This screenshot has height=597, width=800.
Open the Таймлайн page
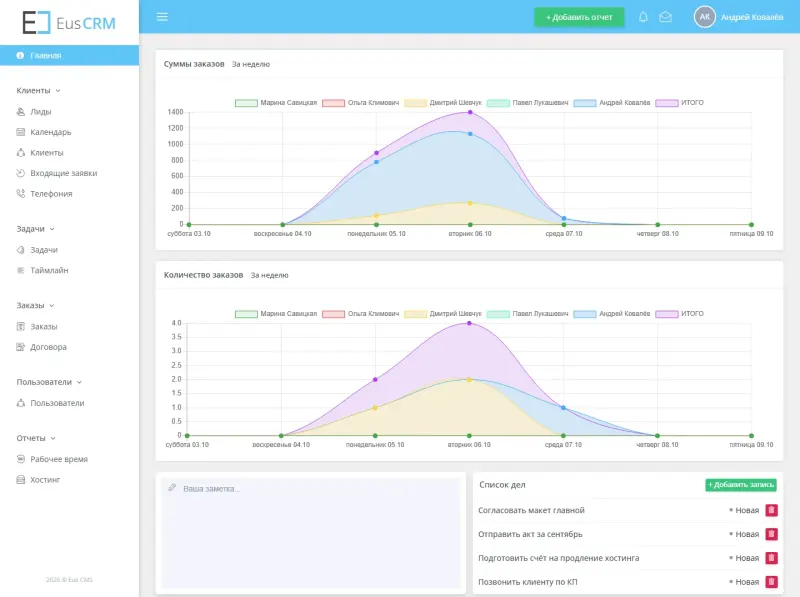pyautogui.click(x=49, y=270)
